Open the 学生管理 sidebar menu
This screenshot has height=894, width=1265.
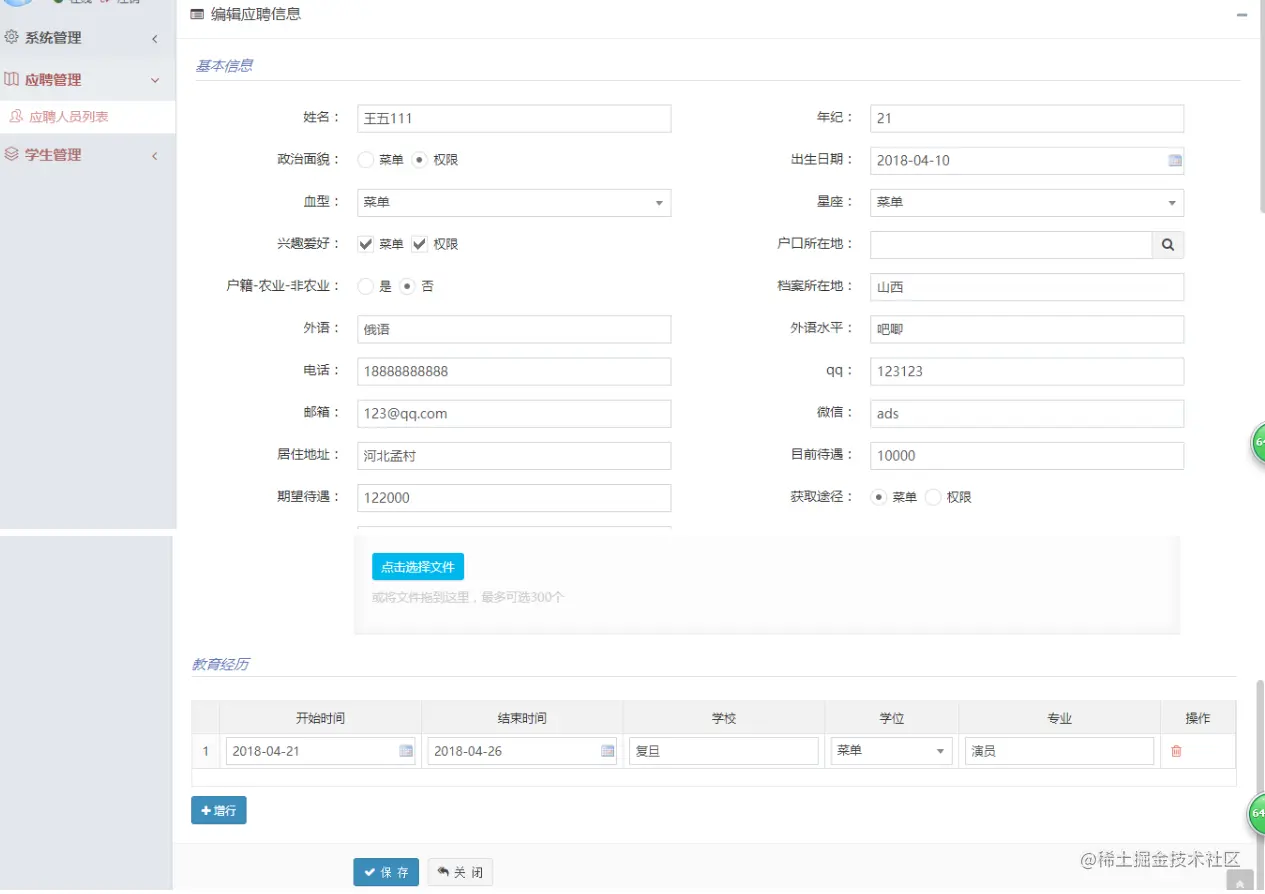coord(88,154)
